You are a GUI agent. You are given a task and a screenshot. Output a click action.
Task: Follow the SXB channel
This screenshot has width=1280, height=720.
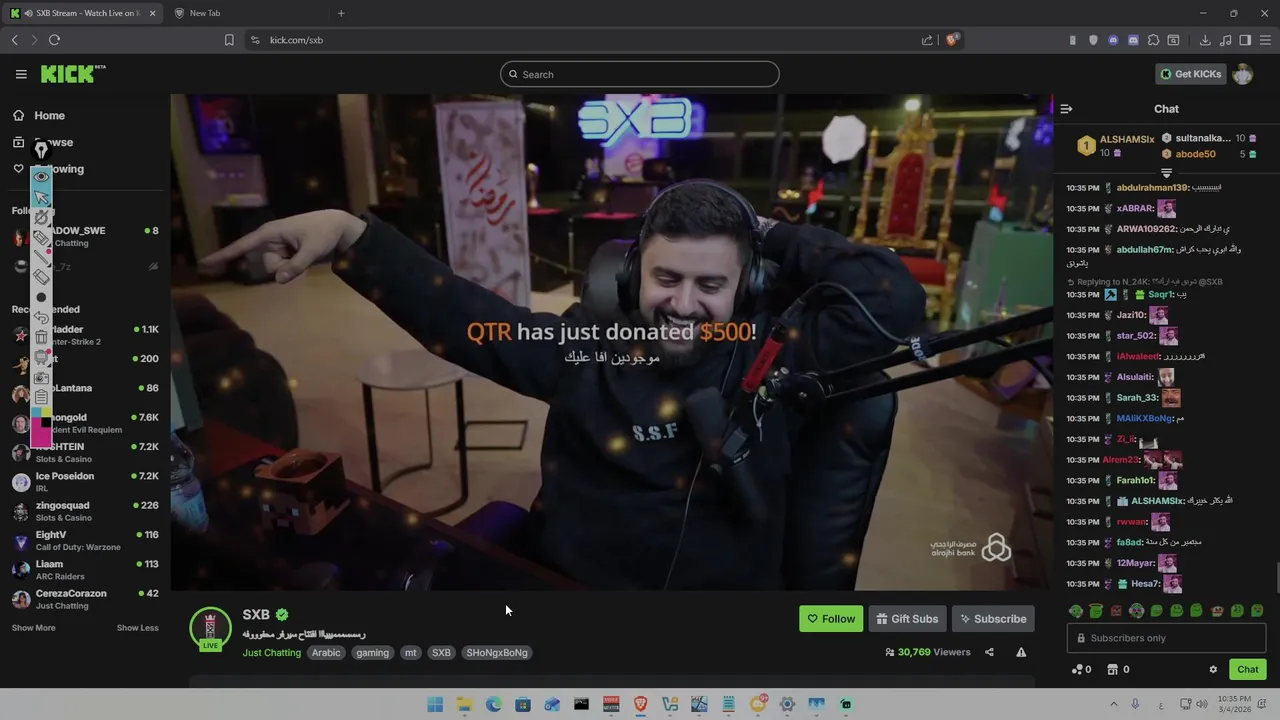coord(831,619)
